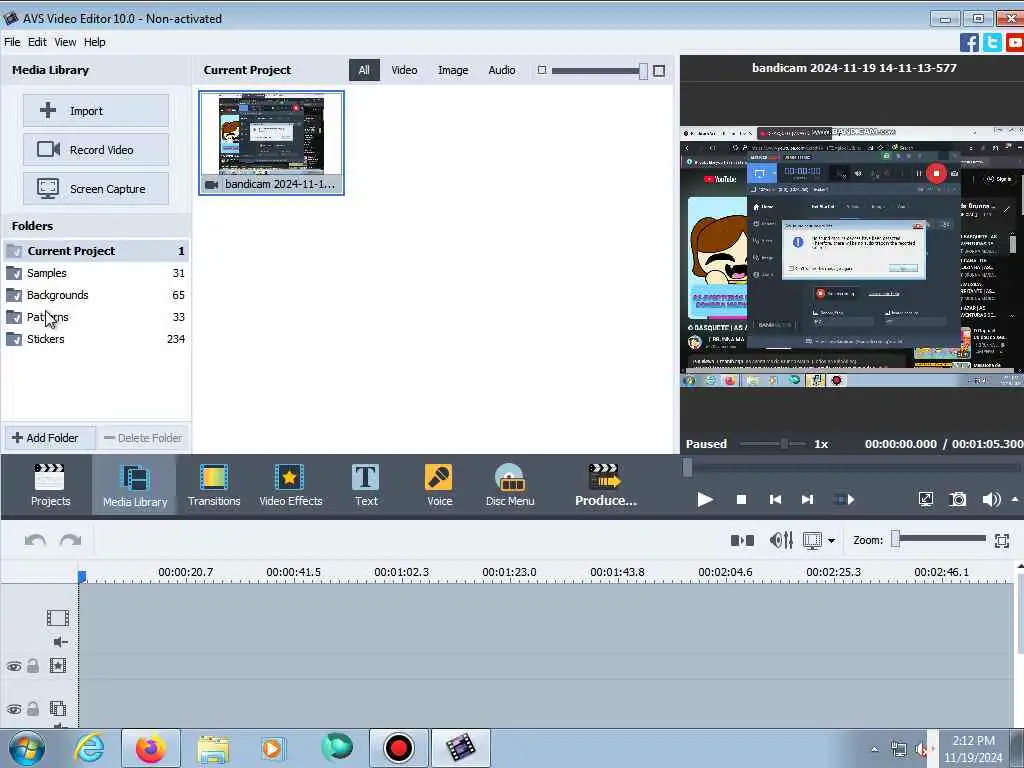Open the File menu

pyautogui.click(x=12, y=42)
